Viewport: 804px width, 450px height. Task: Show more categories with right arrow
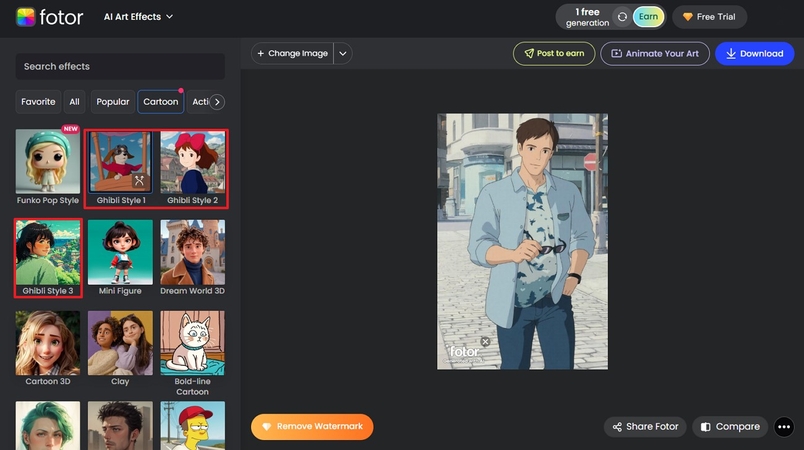point(217,102)
